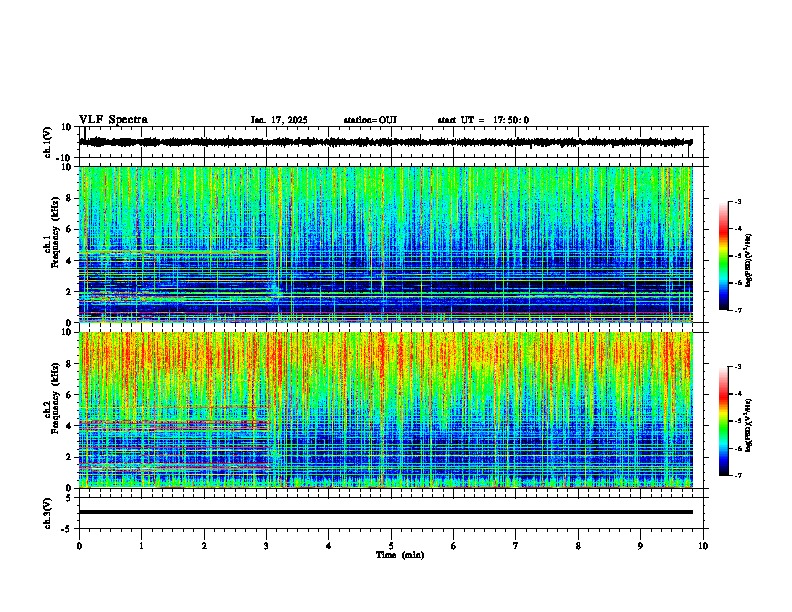Click time axis tick label 2
Viewport: 792px width, 612px height.
(x=204, y=546)
